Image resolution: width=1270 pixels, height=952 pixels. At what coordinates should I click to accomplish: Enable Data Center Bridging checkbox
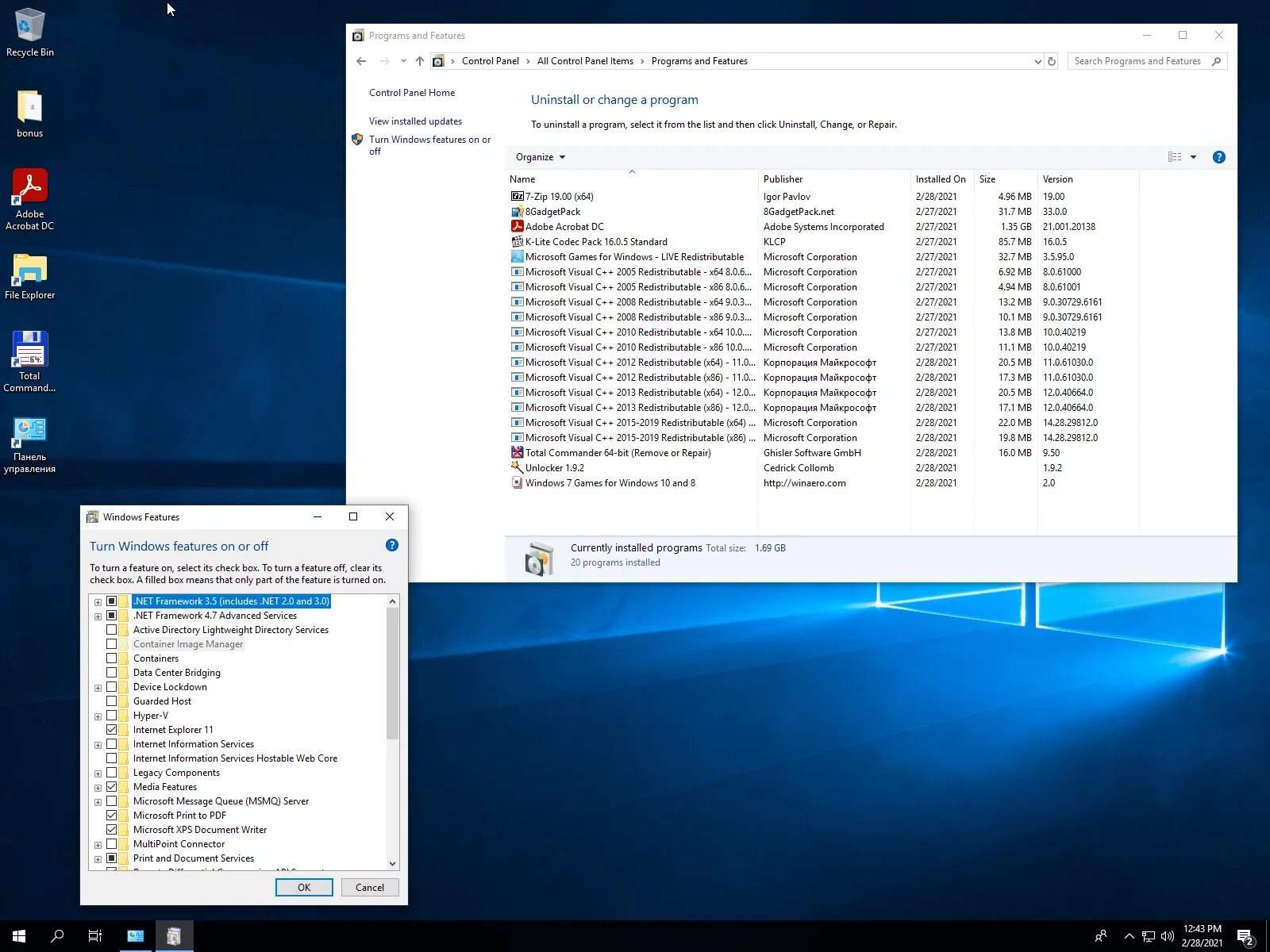coord(112,673)
